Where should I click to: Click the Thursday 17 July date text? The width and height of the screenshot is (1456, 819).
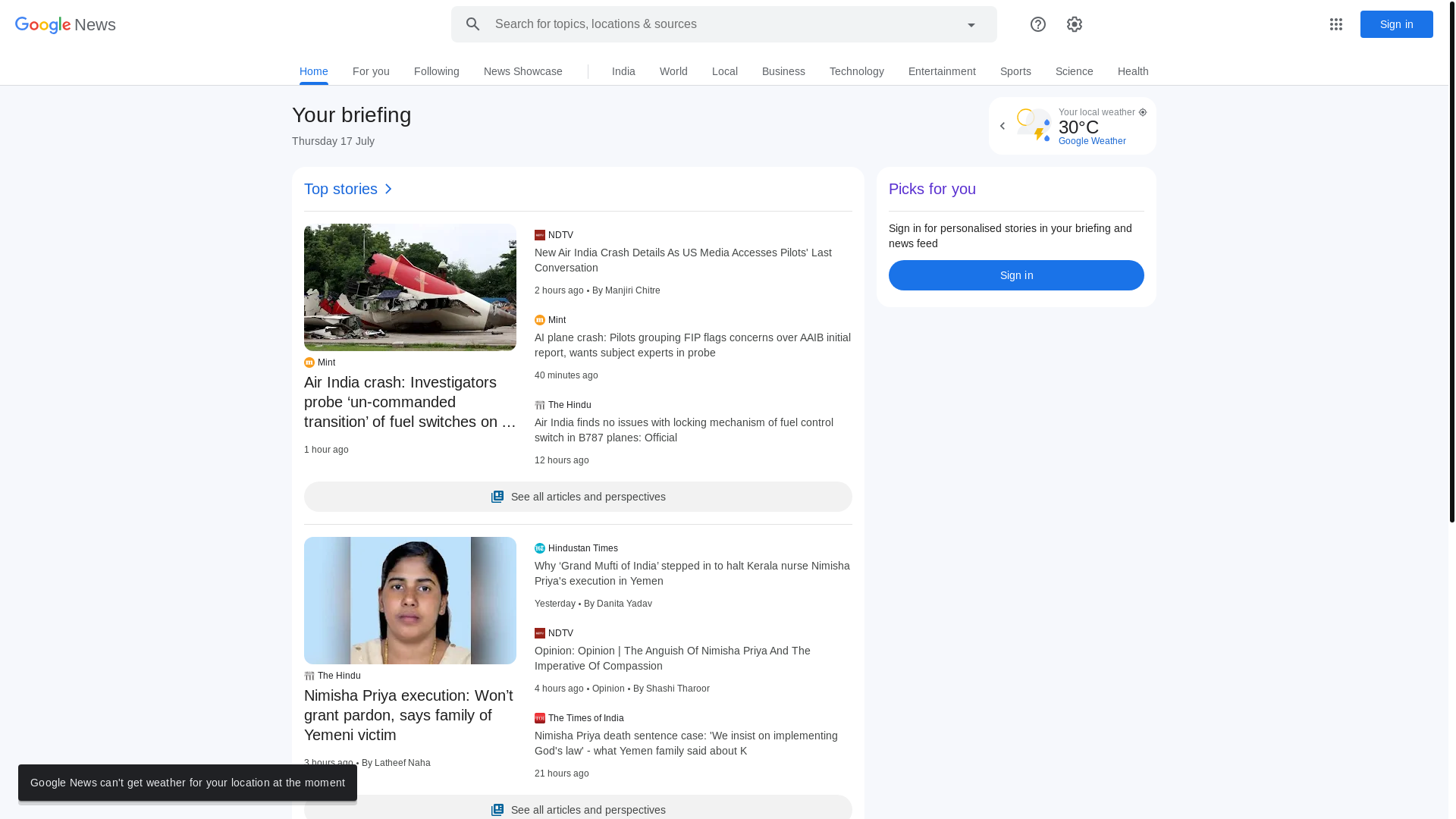(x=333, y=141)
